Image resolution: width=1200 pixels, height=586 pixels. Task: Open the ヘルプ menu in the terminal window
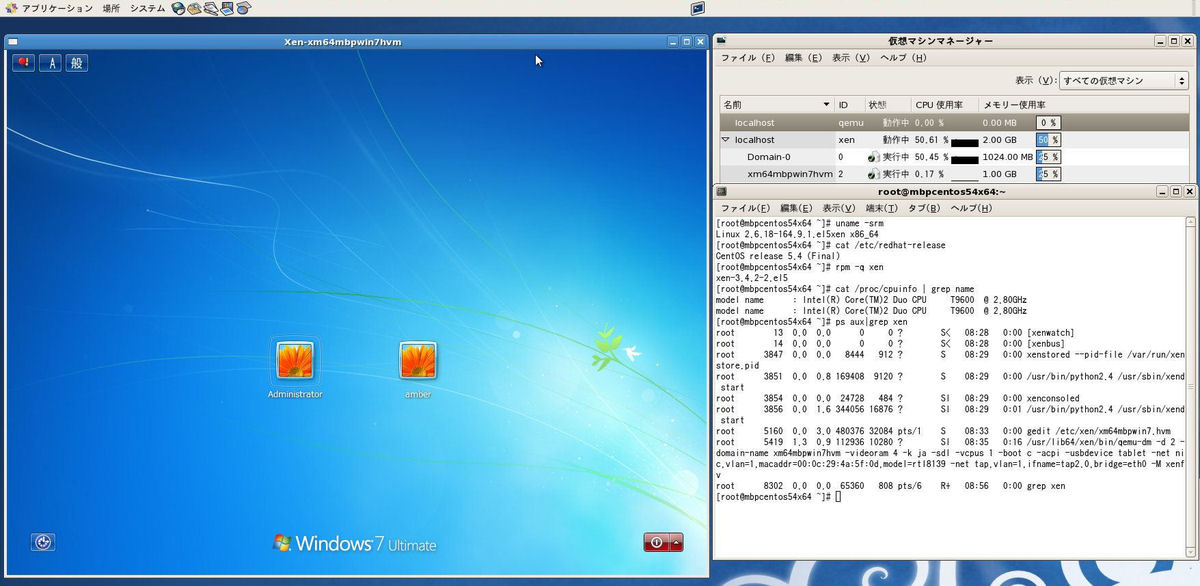pyautogui.click(x=969, y=208)
